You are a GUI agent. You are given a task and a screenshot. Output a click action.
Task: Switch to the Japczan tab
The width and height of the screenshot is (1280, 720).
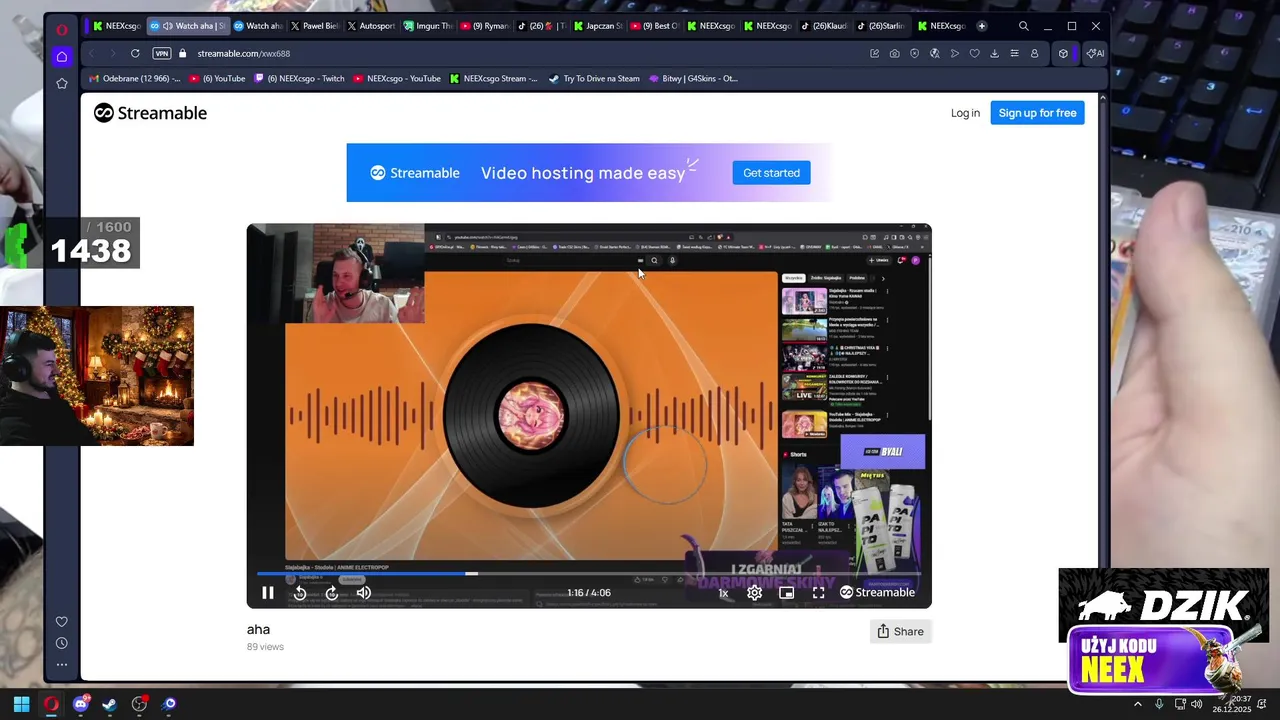point(598,26)
